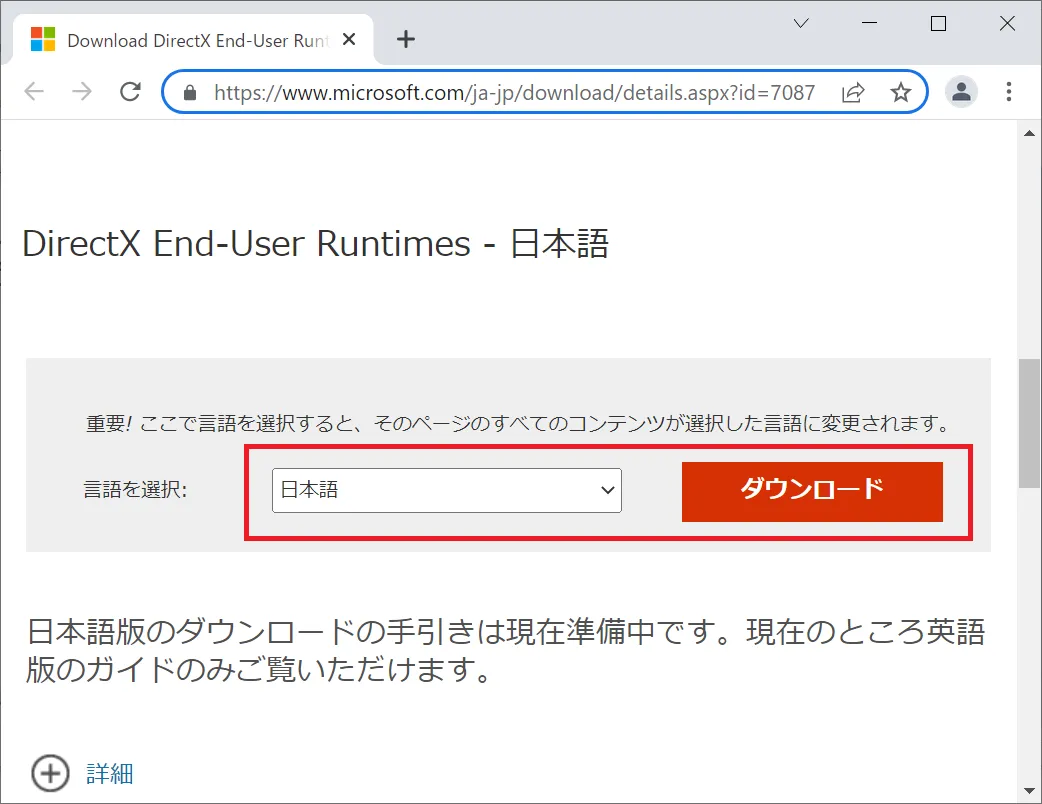Open tab search chevron in title bar
This screenshot has height=804, width=1042.
(x=801, y=23)
